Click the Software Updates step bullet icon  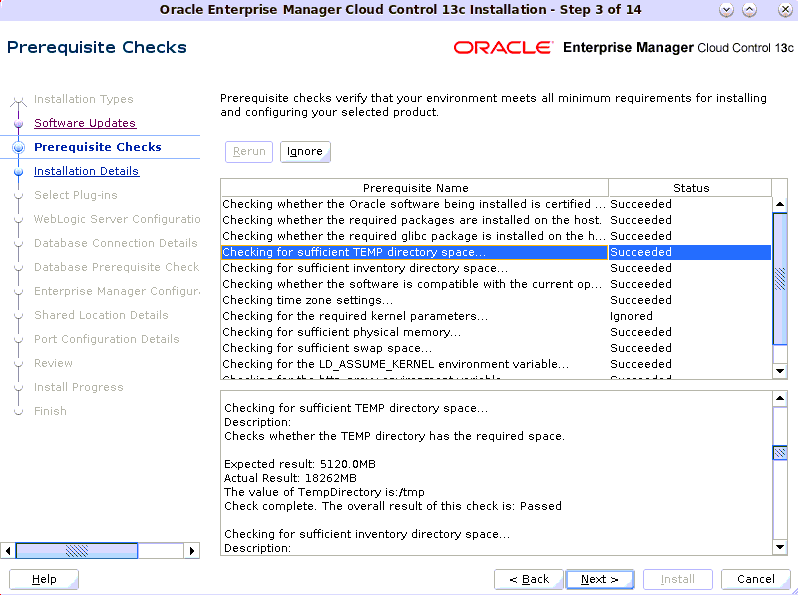point(18,124)
